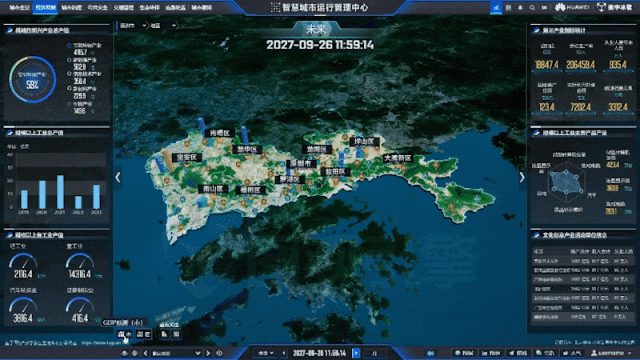Click the 南山区 label on the map

[213, 189]
